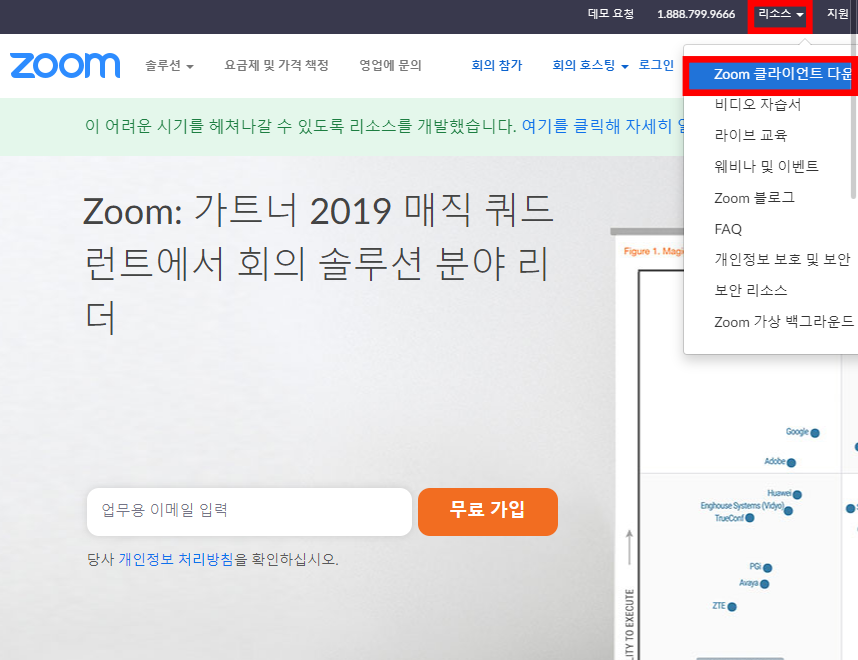
Task: Select 라이브 교육 menu item
Action: [x=751, y=135]
